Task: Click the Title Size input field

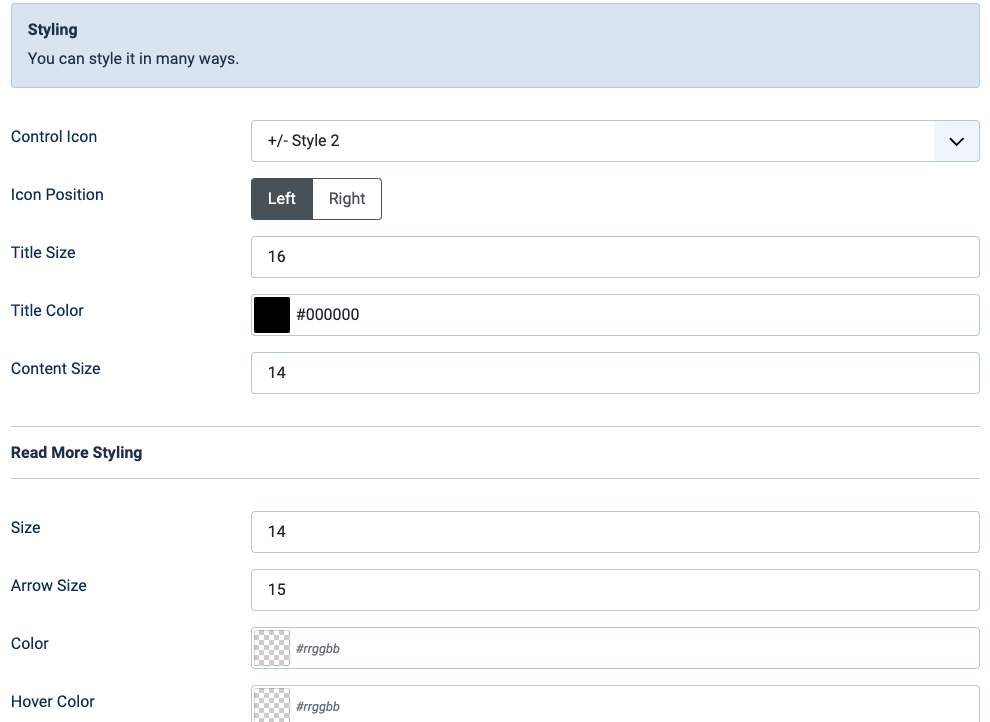Action: [614, 257]
